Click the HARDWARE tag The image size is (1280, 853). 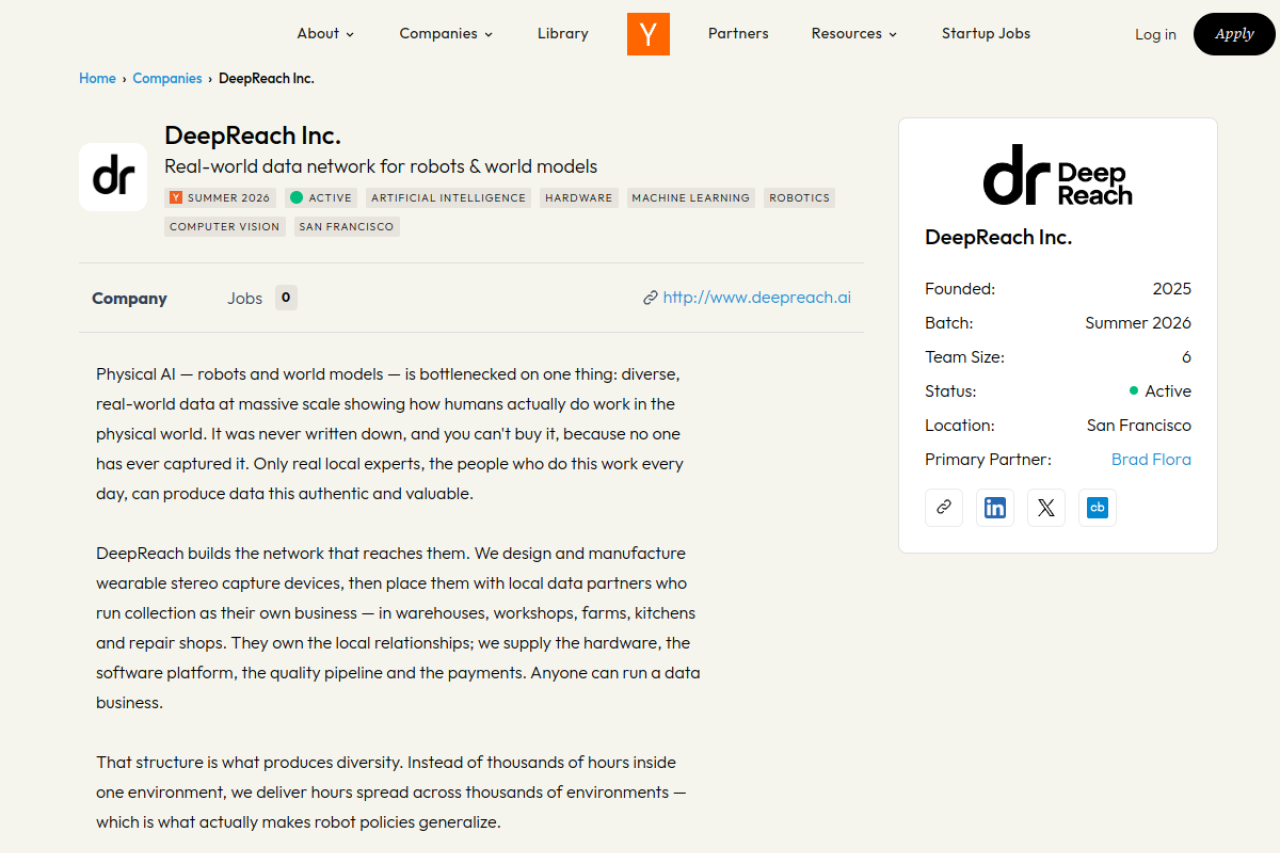(579, 198)
